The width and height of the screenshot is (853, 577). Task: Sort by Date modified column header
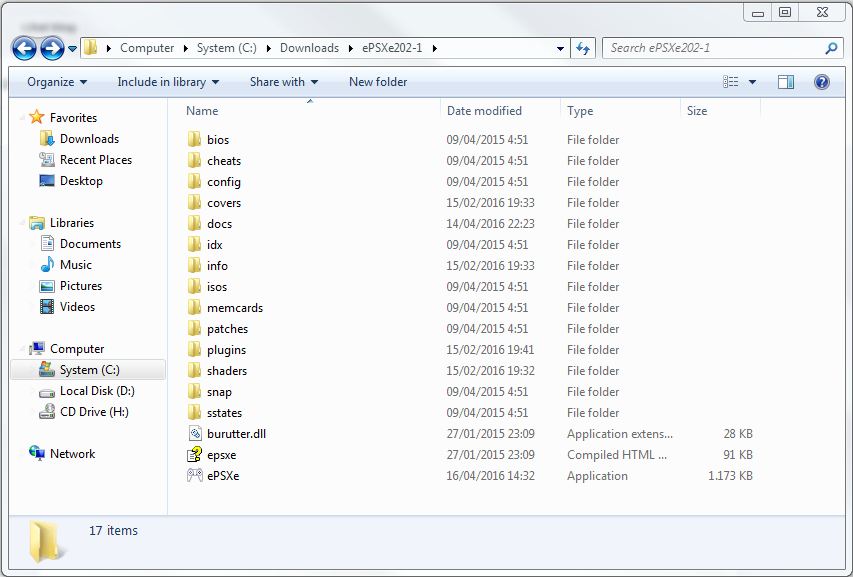click(484, 111)
